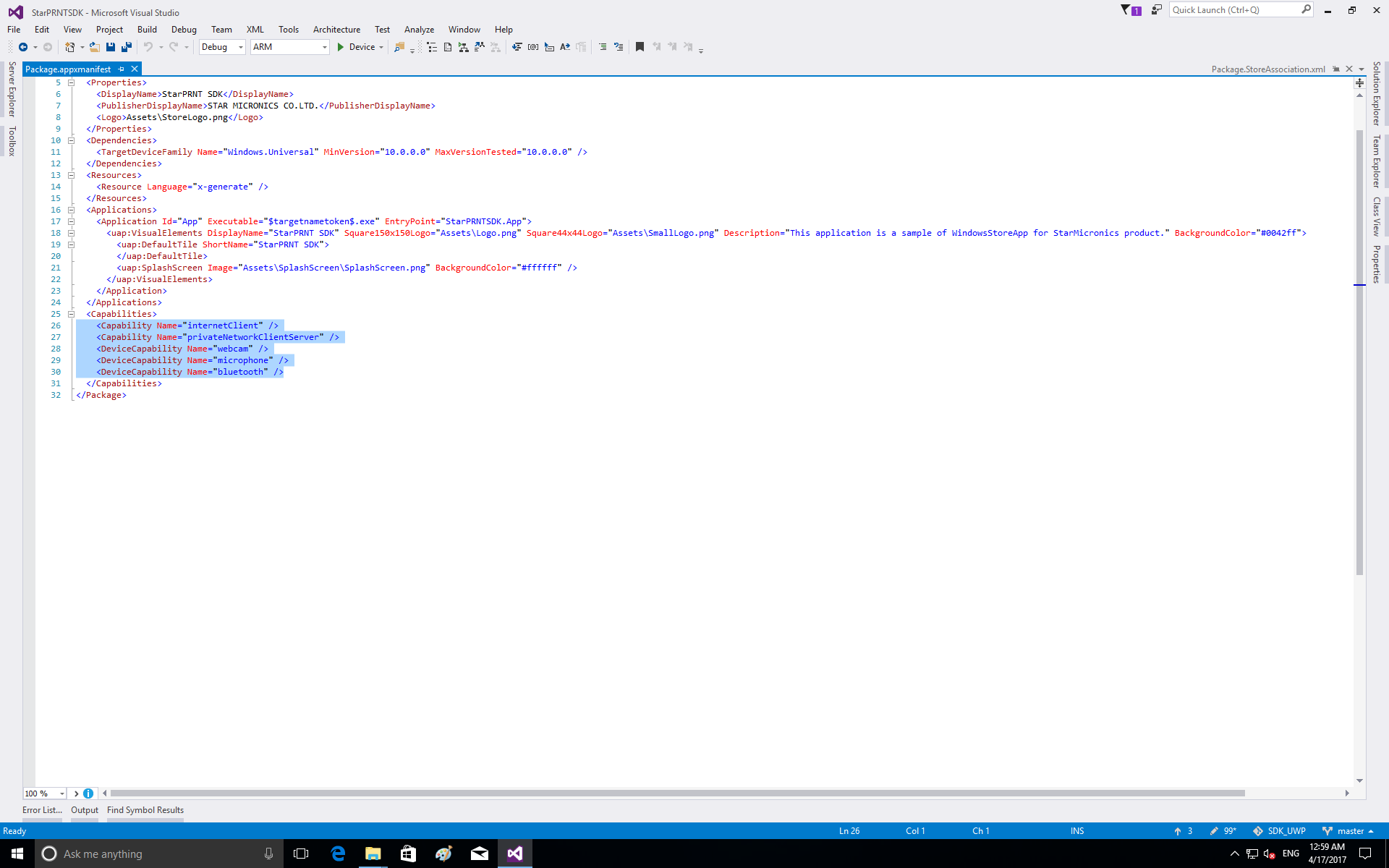1389x868 pixels.
Task: Open the Device target dropdown arrow
Action: tap(381, 47)
